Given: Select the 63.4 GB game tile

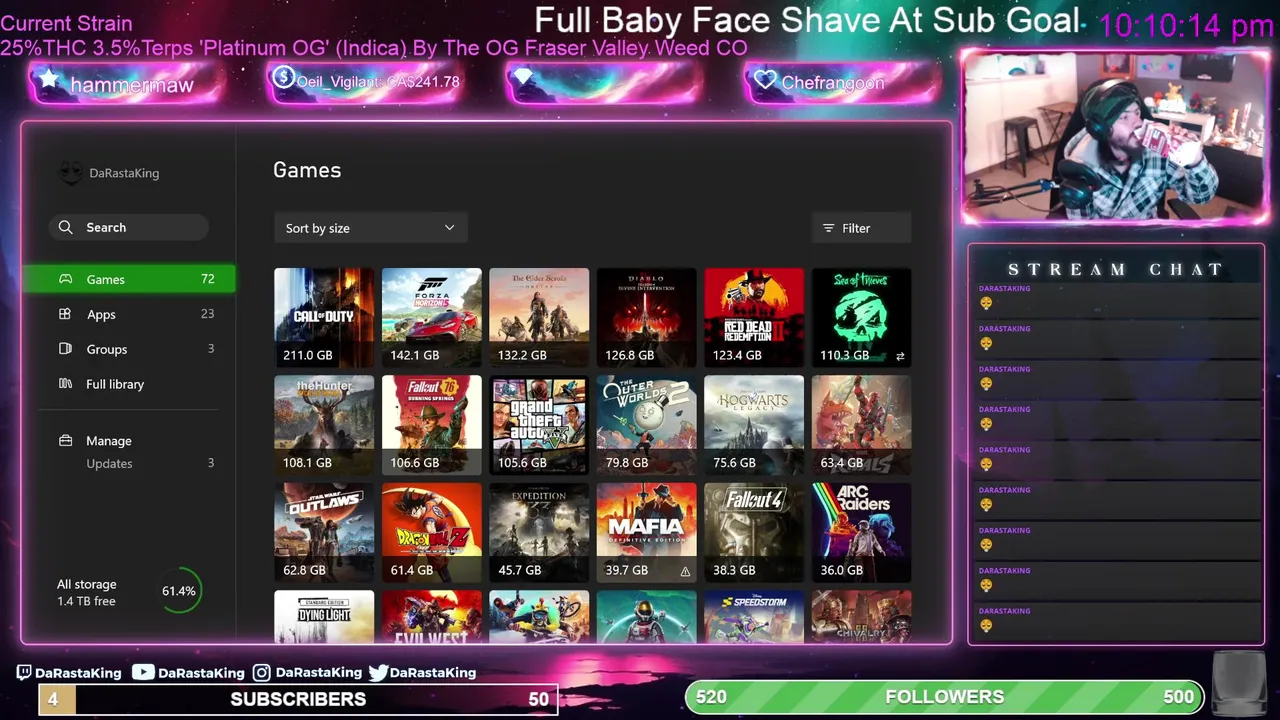Looking at the screenshot, I should pos(861,425).
